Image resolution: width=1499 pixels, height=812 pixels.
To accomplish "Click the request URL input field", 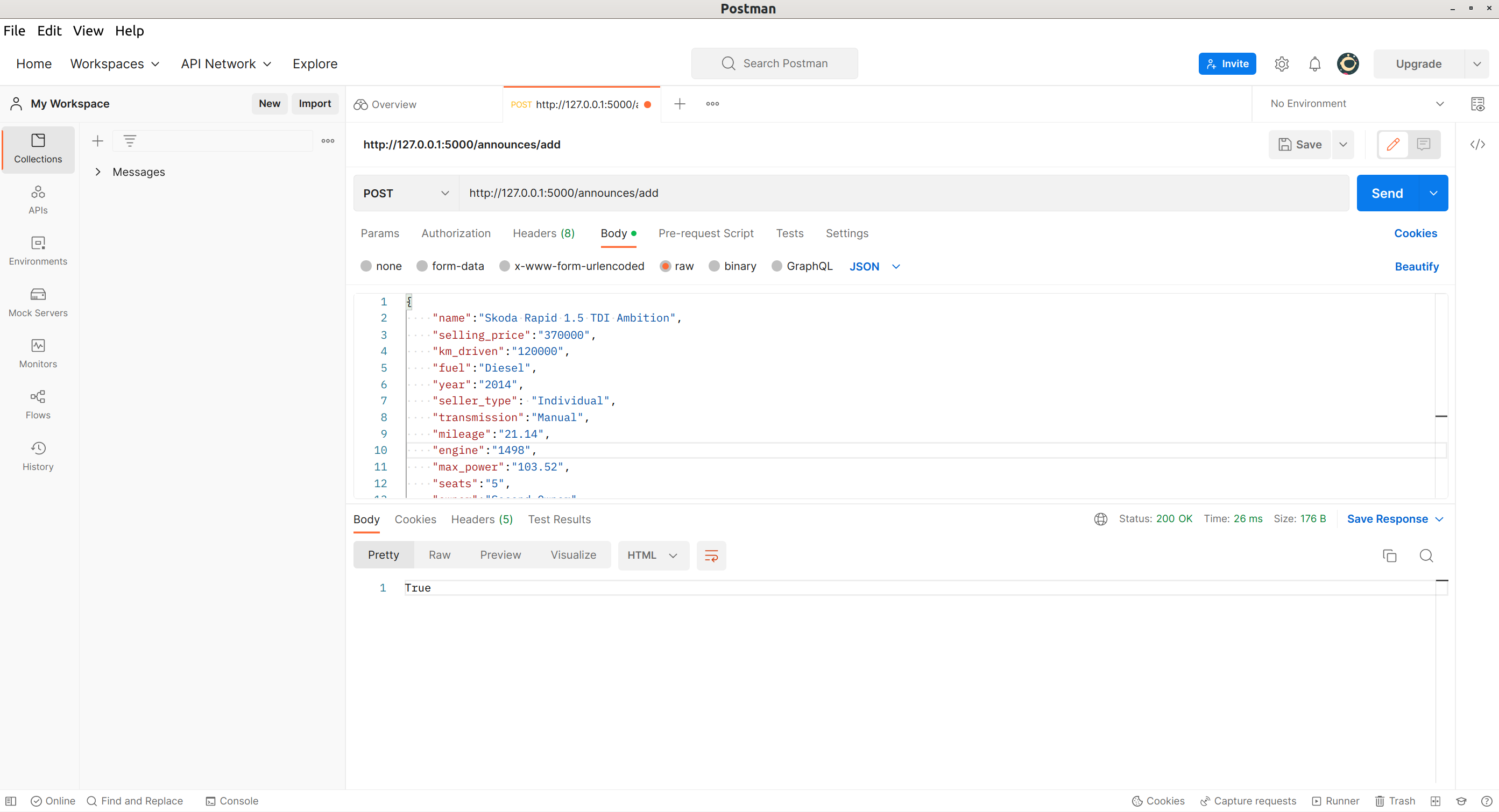I will [902, 193].
